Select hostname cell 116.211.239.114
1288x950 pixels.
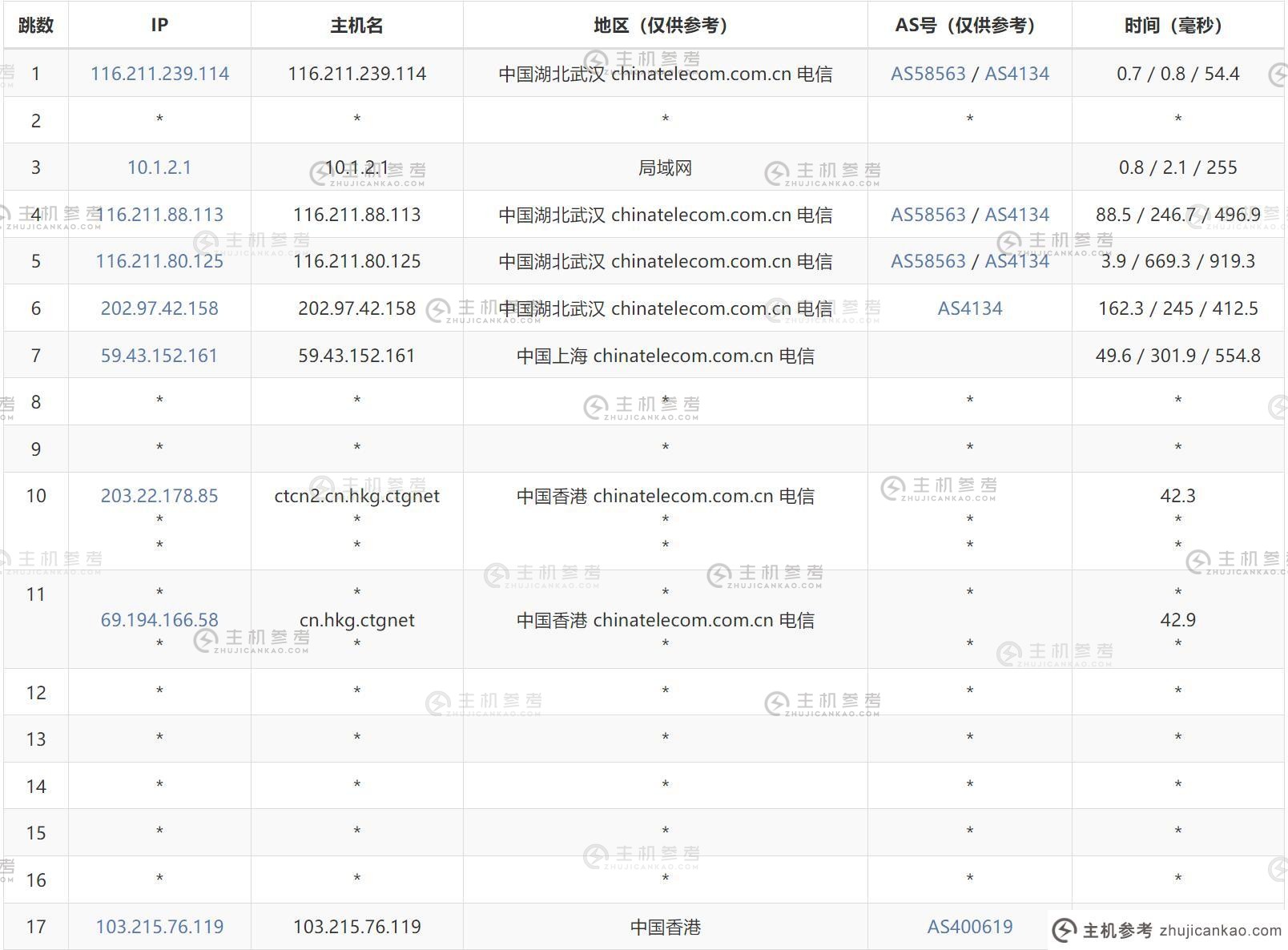tap(357, 74)
